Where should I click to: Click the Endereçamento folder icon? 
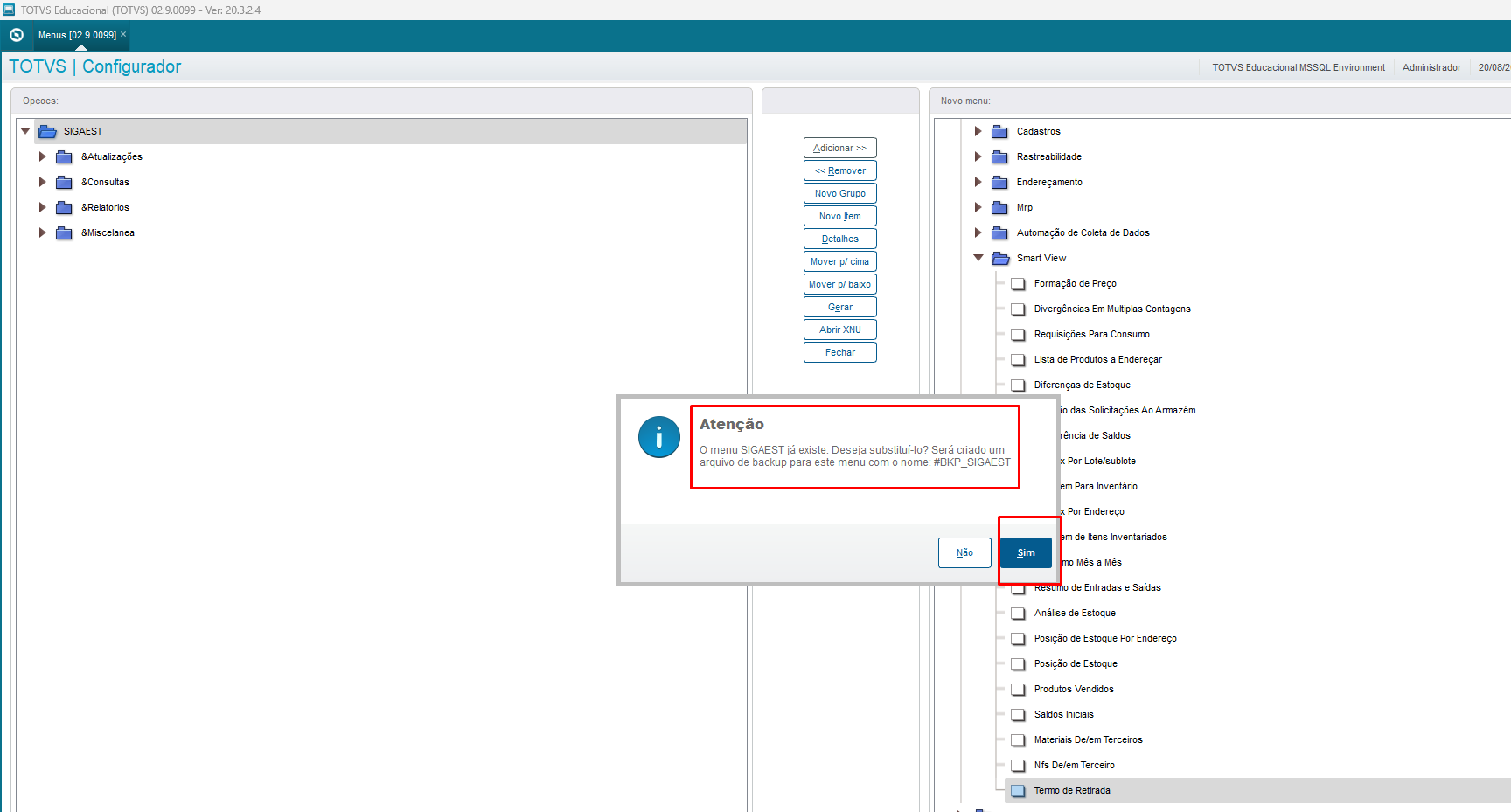(999, 183)
